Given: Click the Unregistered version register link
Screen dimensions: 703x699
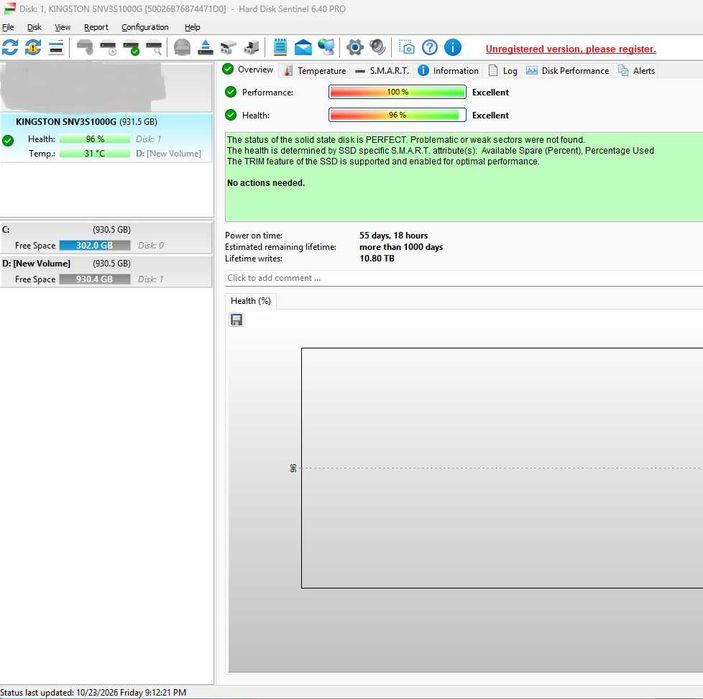Looking at the screenshot, I should point(570,49).
